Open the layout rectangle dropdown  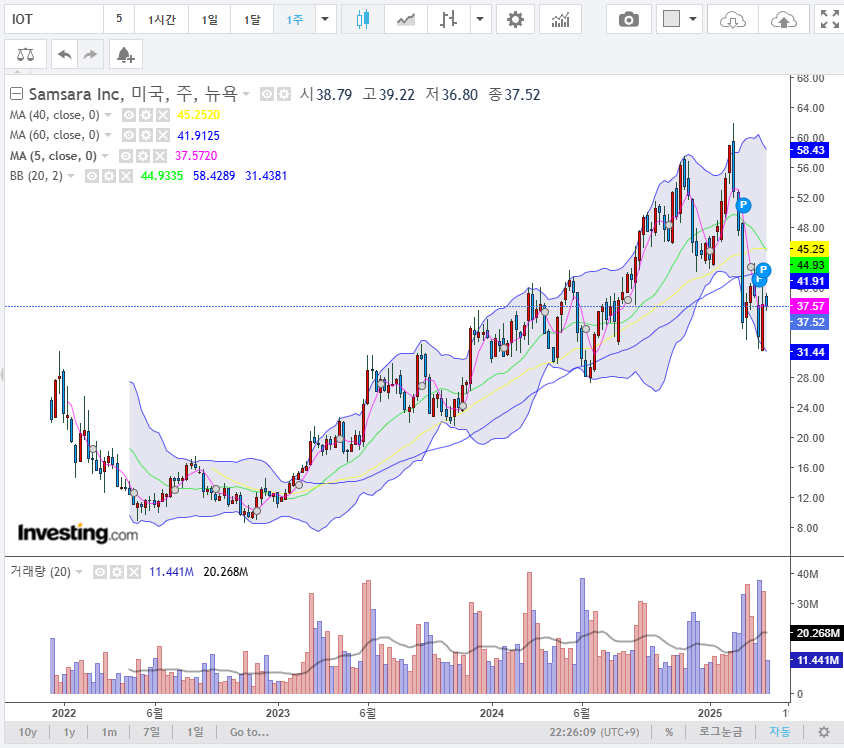pyautogui.click(x=693, y=20)
